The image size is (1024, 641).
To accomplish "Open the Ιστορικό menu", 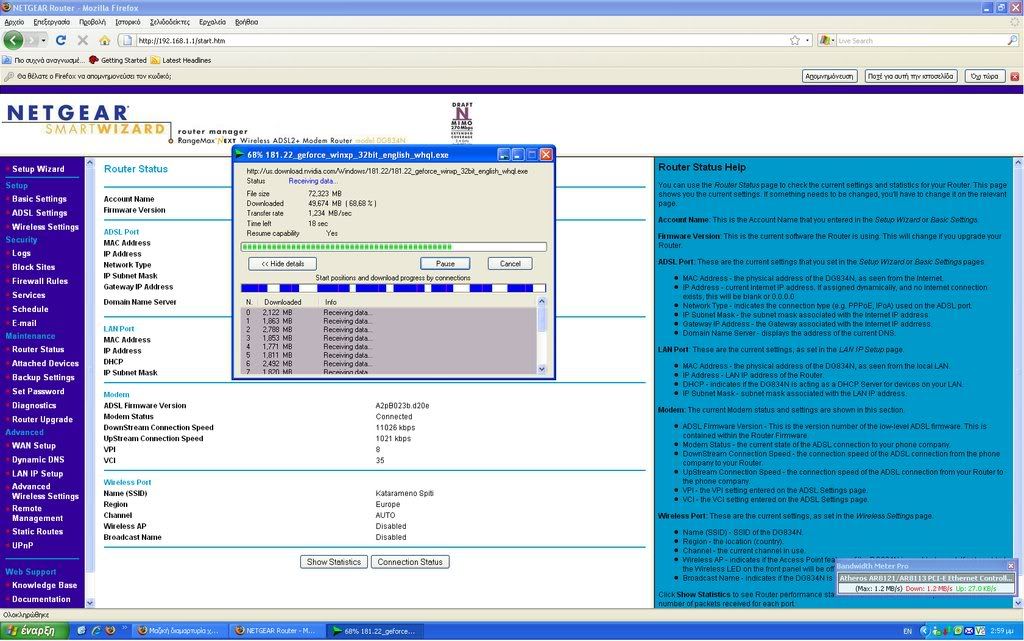I will (x=128, y=22).
